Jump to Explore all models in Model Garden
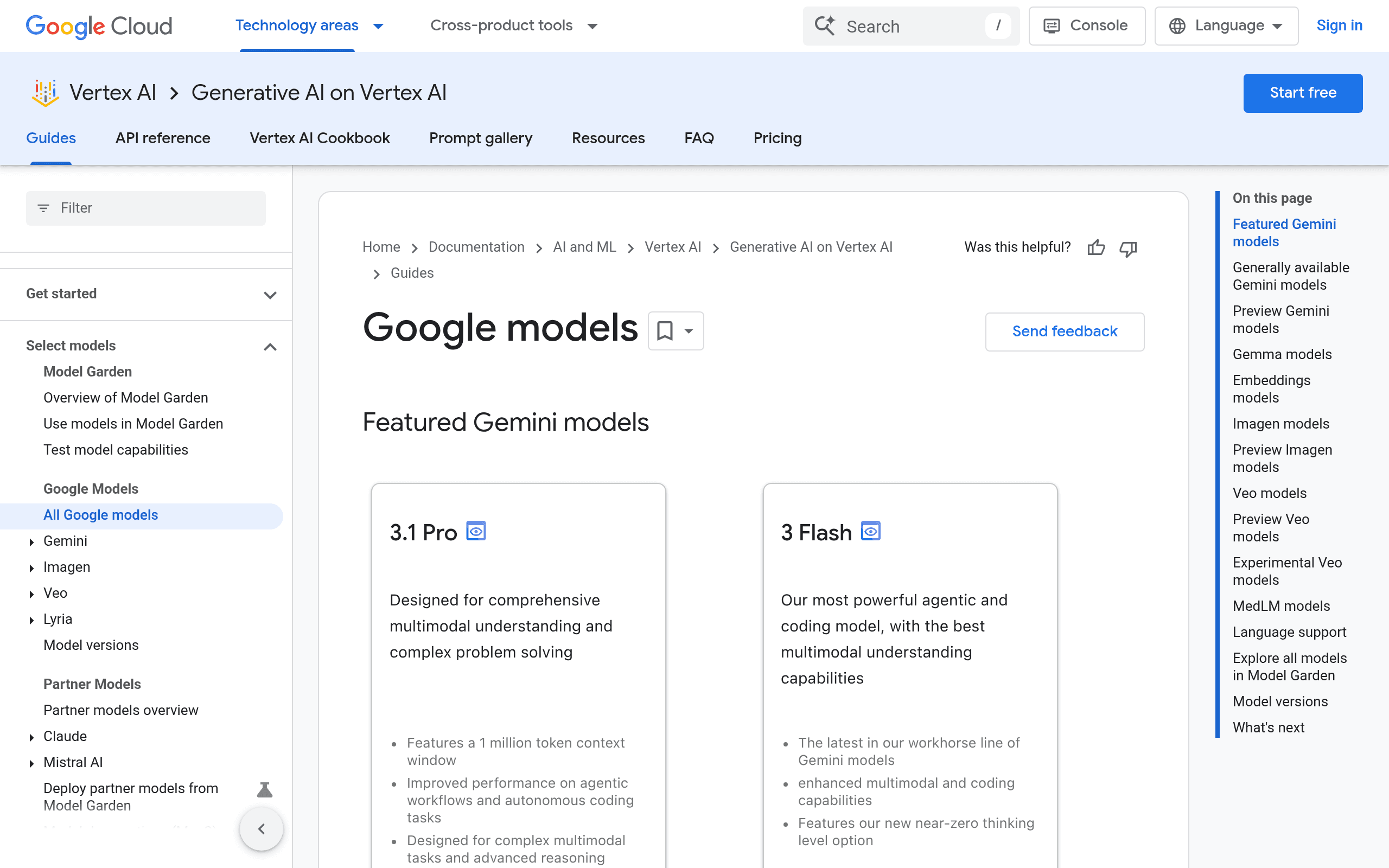1389x868 pixels. click(x=1290, y=667)
